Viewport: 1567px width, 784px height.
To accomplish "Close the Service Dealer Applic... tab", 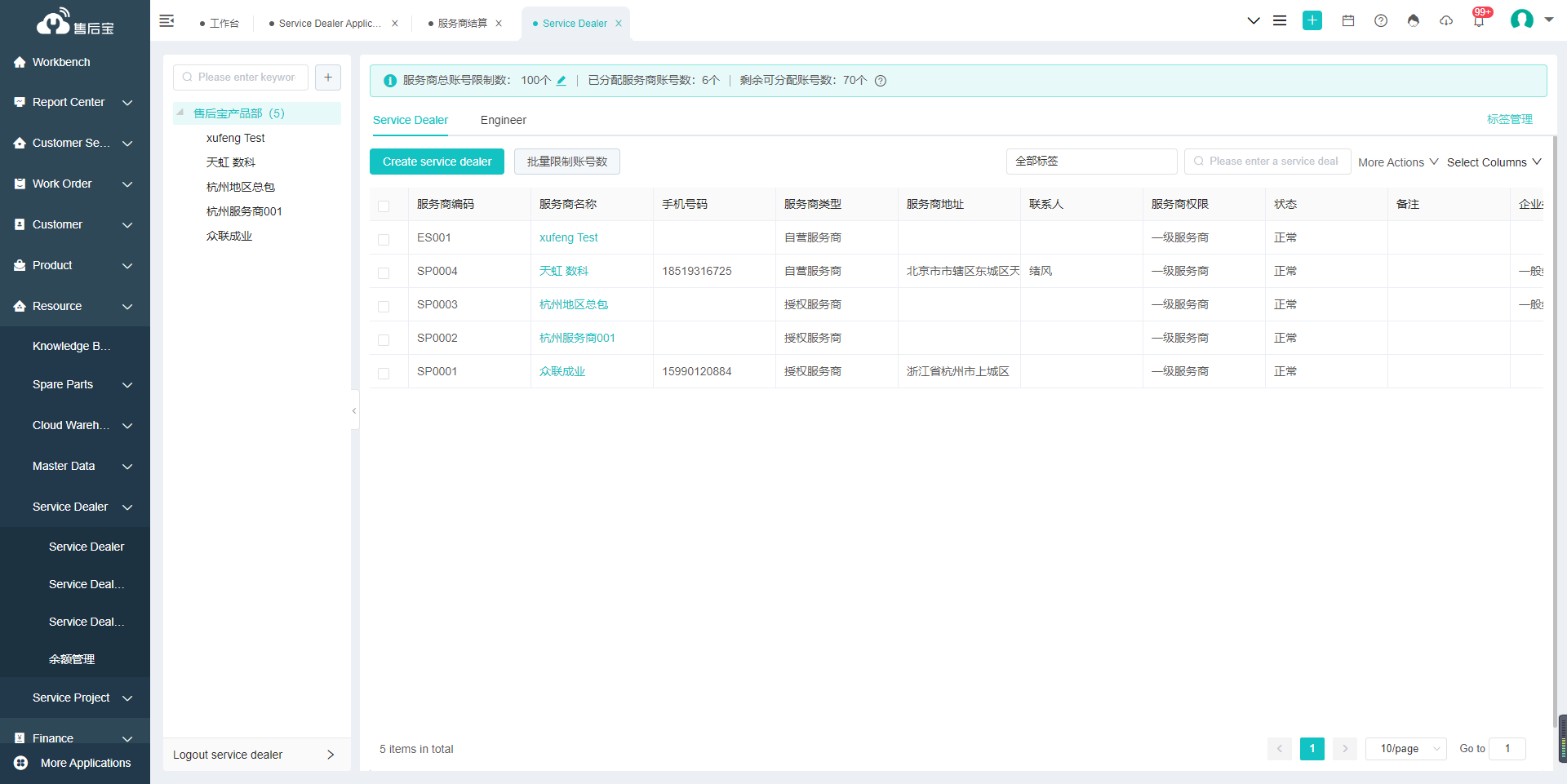I will 395,24.
